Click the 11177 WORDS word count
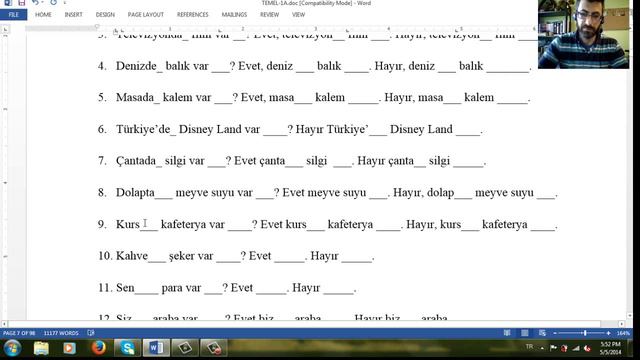This screenshot has width=640, height=360. pyautogui.click(x=61, y=333)
